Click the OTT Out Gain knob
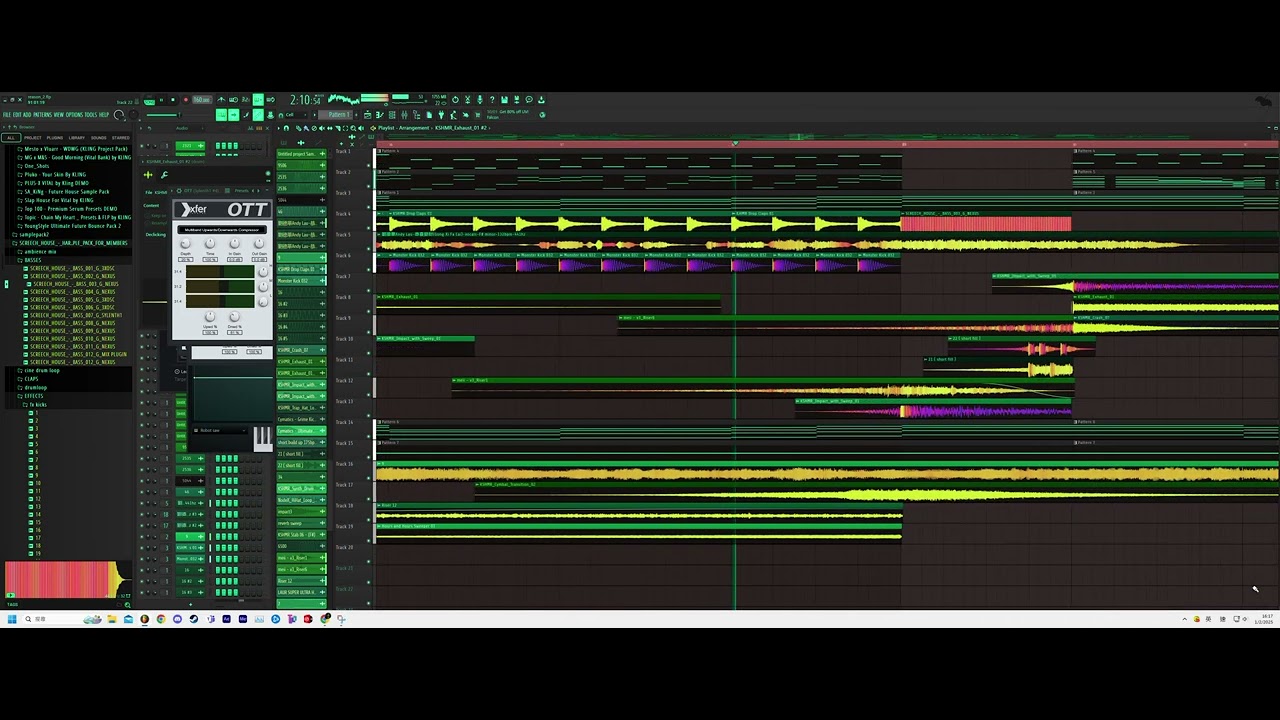1280x720 pixels. click(x=259, y=243)
